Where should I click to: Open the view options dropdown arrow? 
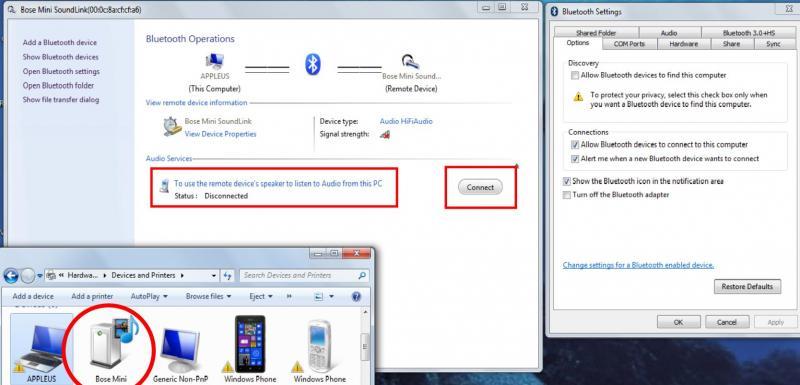(x=332, y=296)
